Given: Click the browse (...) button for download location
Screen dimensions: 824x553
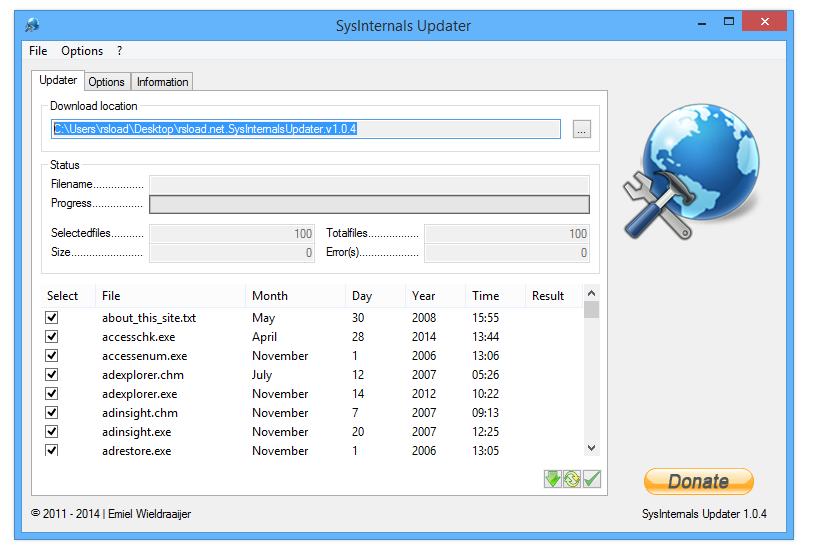Looking at the screenshot, I should click(x=581, y=129).
